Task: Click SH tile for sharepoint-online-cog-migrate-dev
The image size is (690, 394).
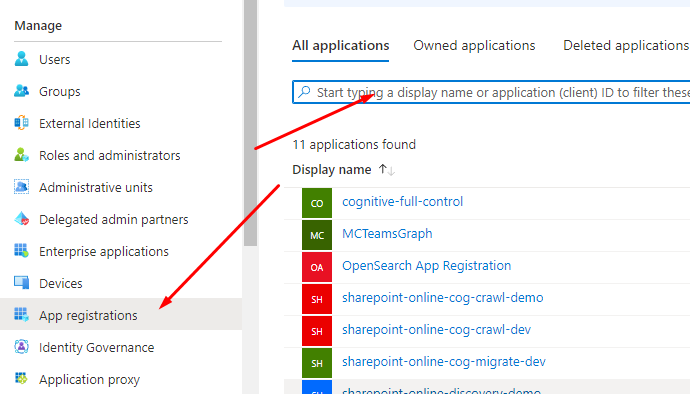Action: click(x=317, y=363)
